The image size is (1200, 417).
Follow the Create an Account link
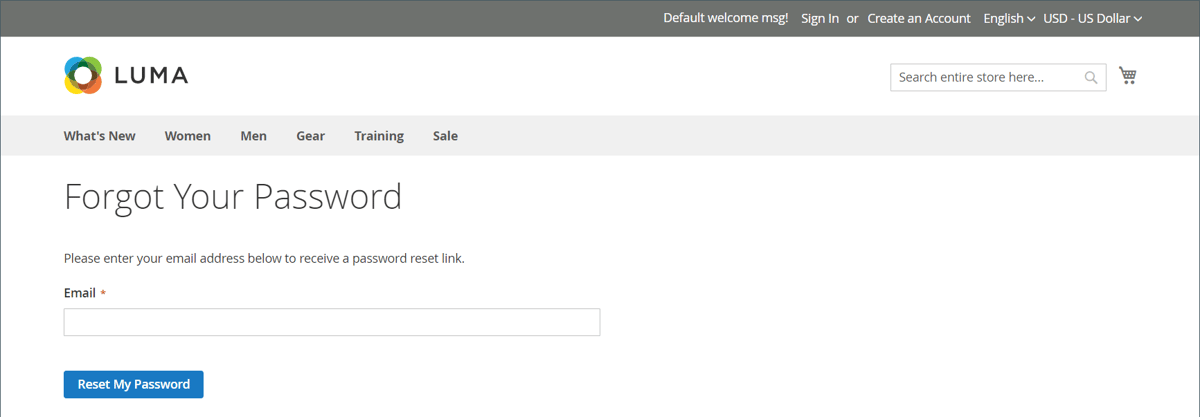(x=919, y=18)
